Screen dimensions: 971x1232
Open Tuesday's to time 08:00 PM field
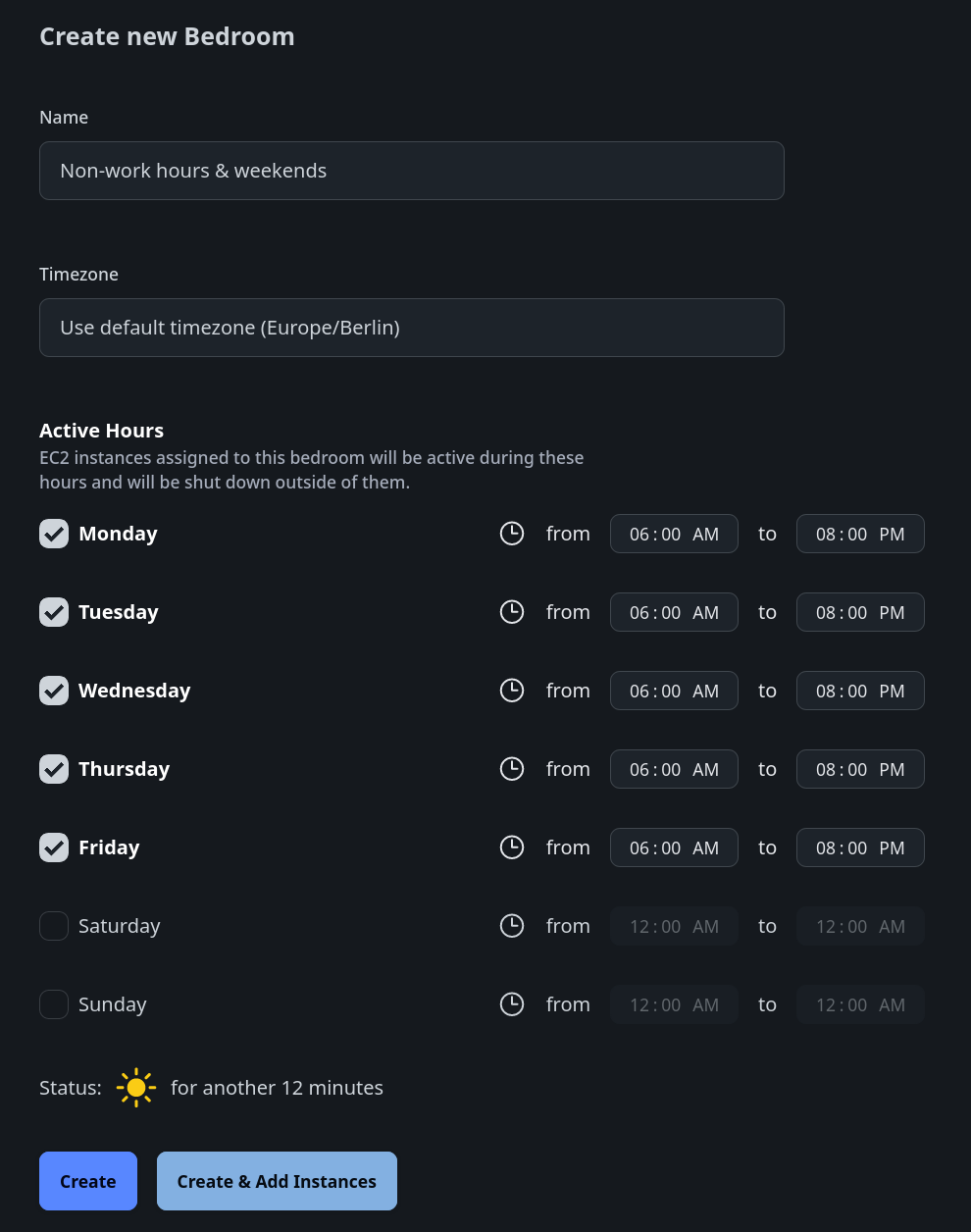860,612
